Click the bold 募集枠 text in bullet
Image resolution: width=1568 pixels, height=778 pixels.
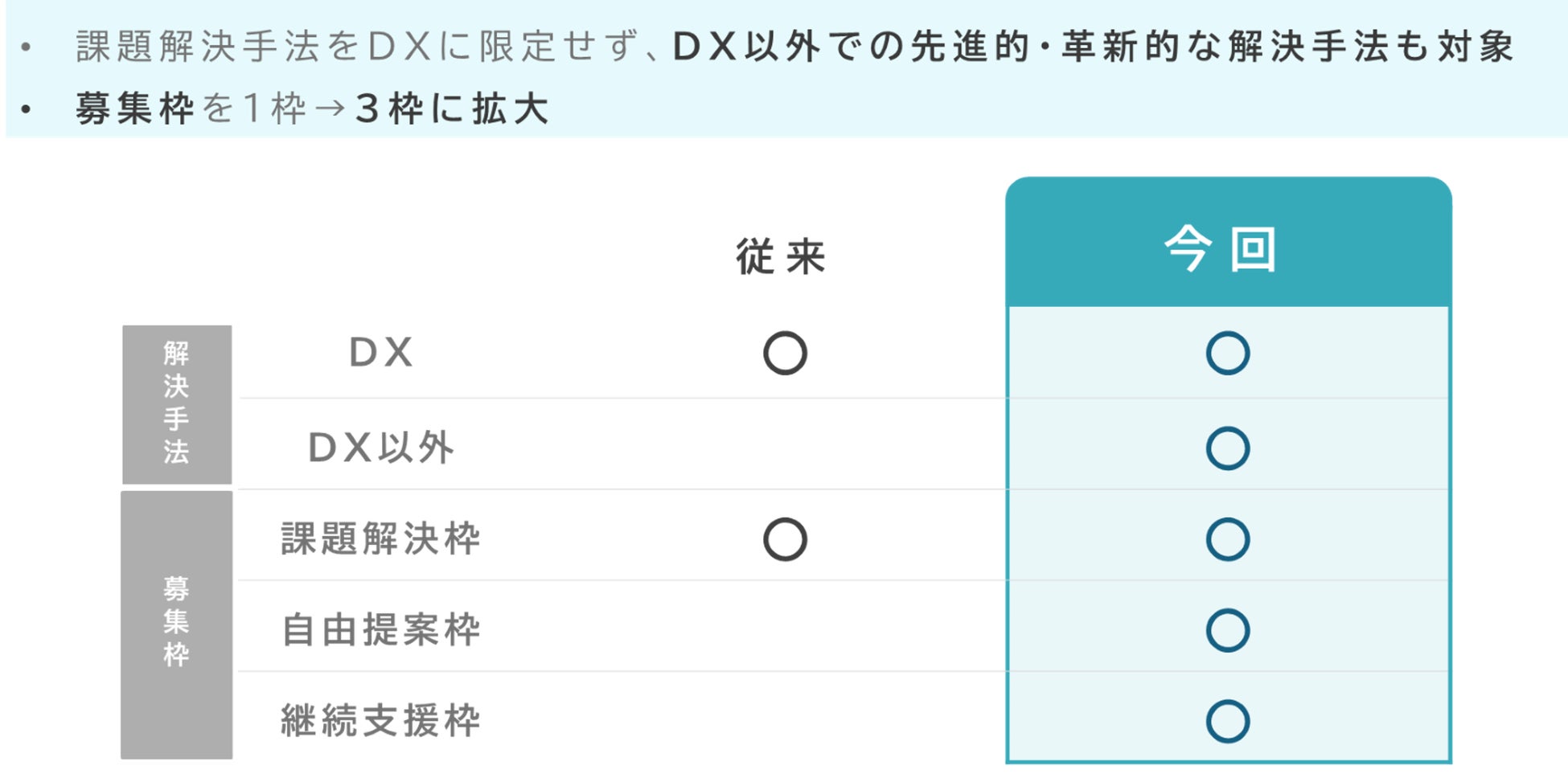[135, 109]
